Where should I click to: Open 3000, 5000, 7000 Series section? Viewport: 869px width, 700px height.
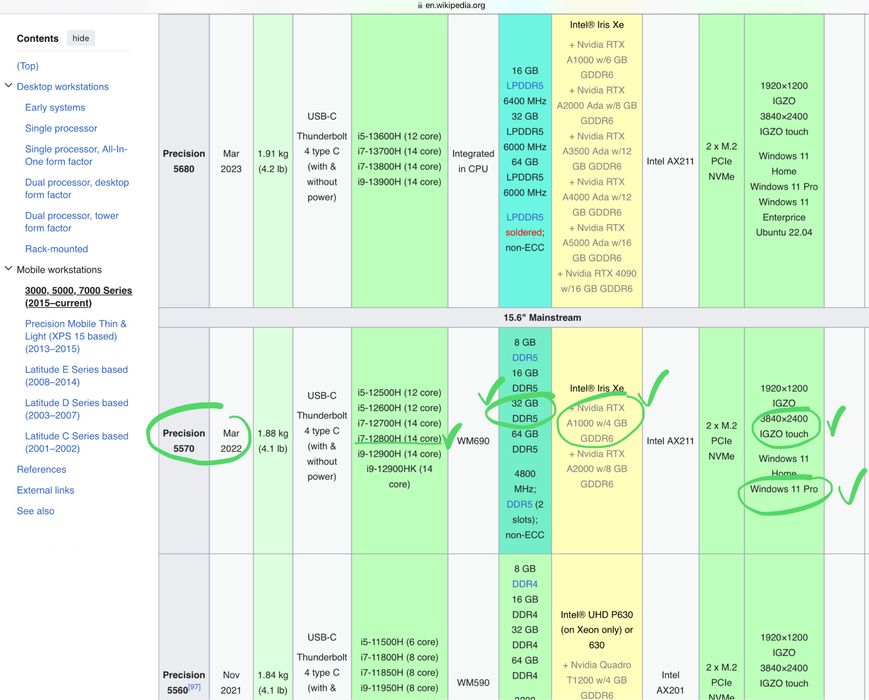pyautogui.click(x=79, y=297)
